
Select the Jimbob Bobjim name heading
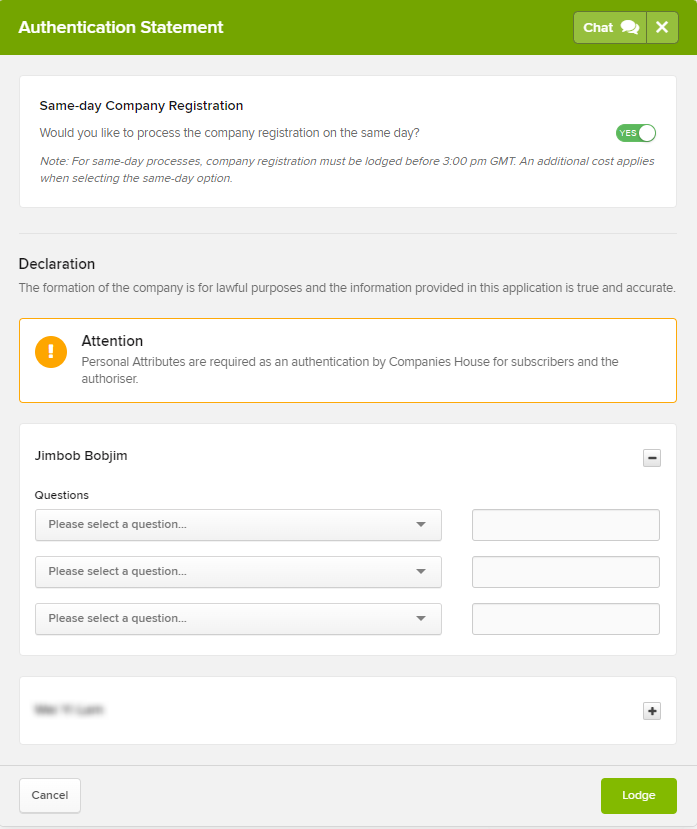click(x=81, y=456)
